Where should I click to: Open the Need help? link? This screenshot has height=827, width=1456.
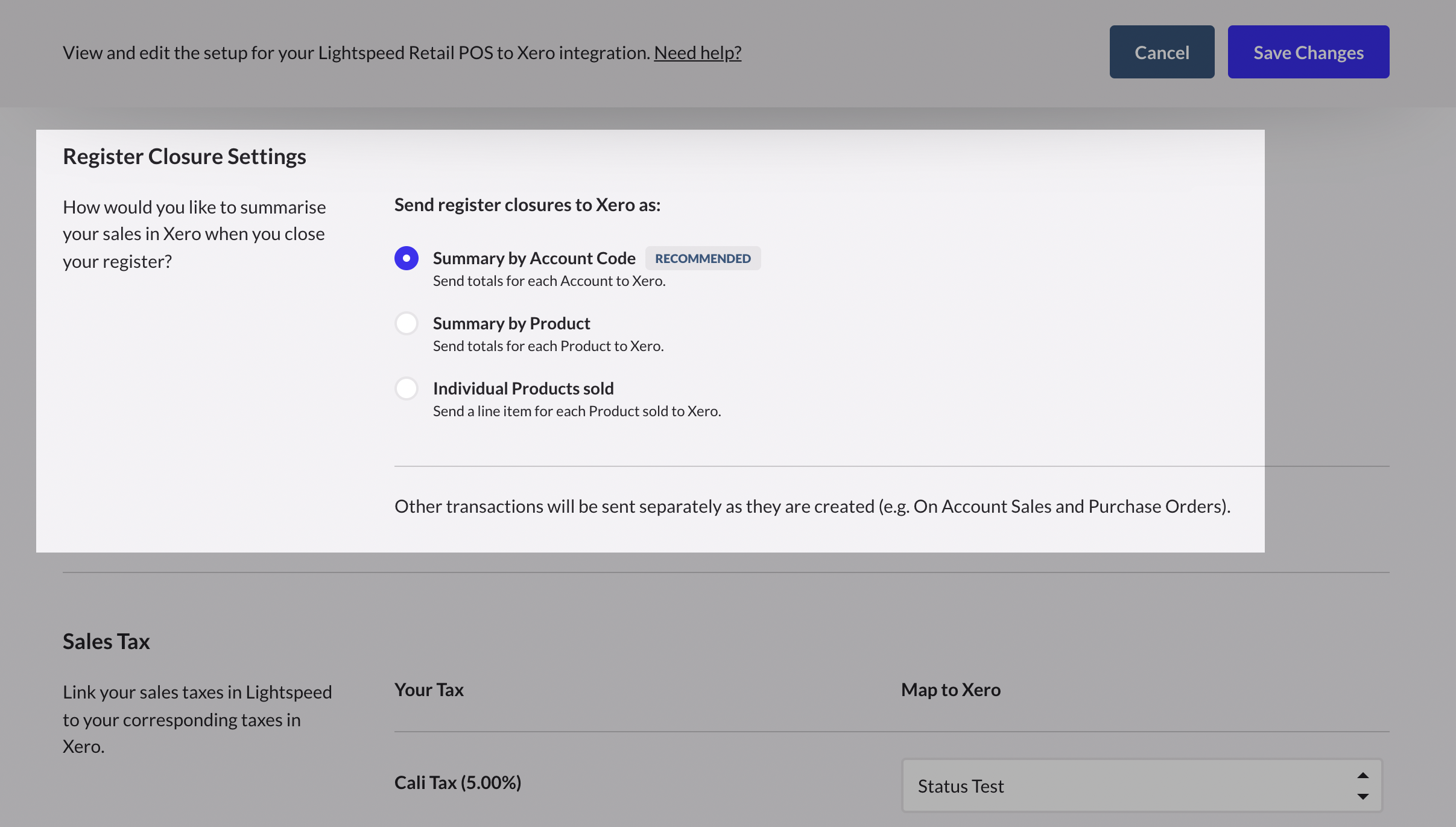point(697,52)
